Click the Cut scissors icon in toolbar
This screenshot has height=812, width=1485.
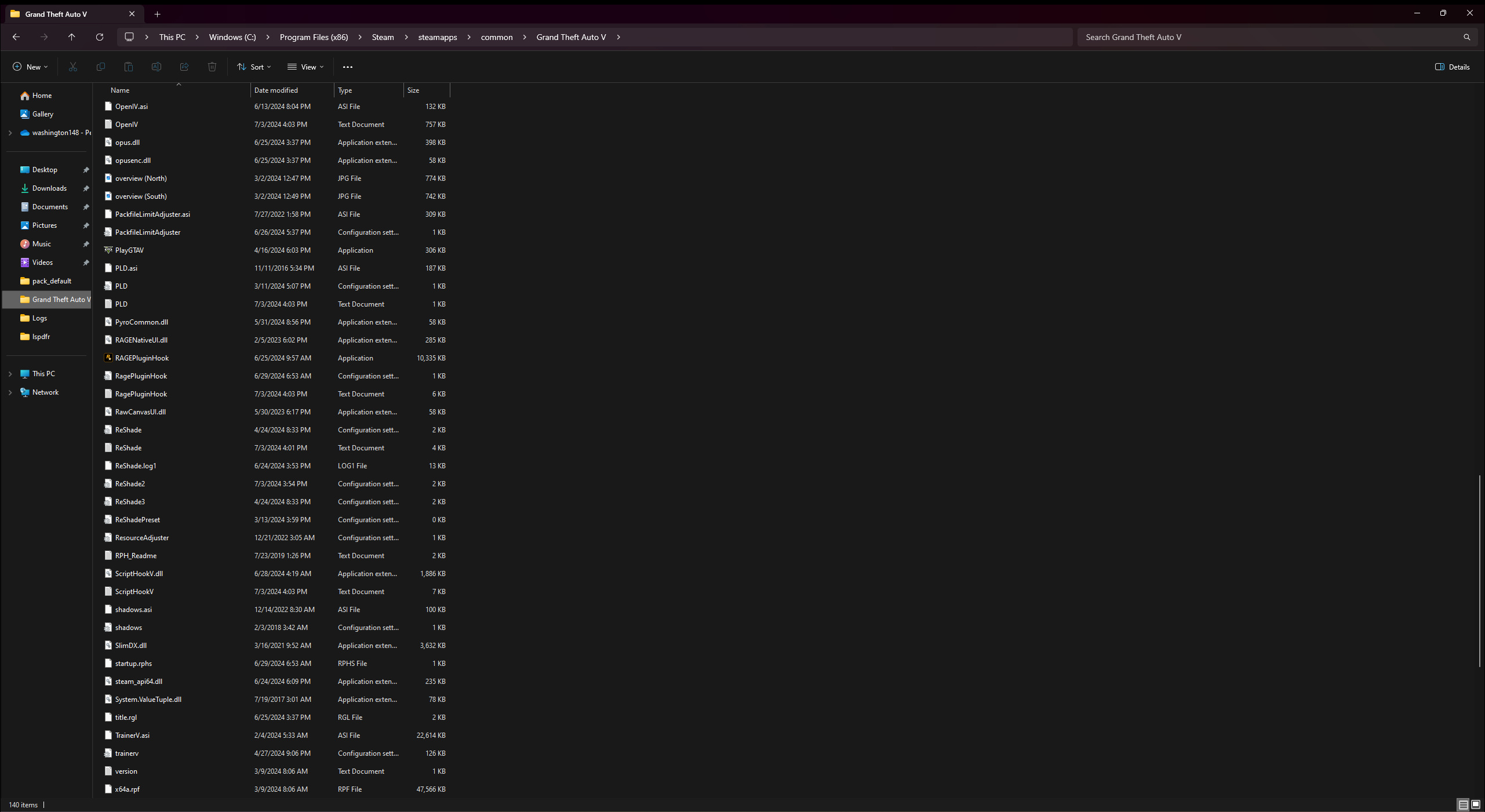72,67
